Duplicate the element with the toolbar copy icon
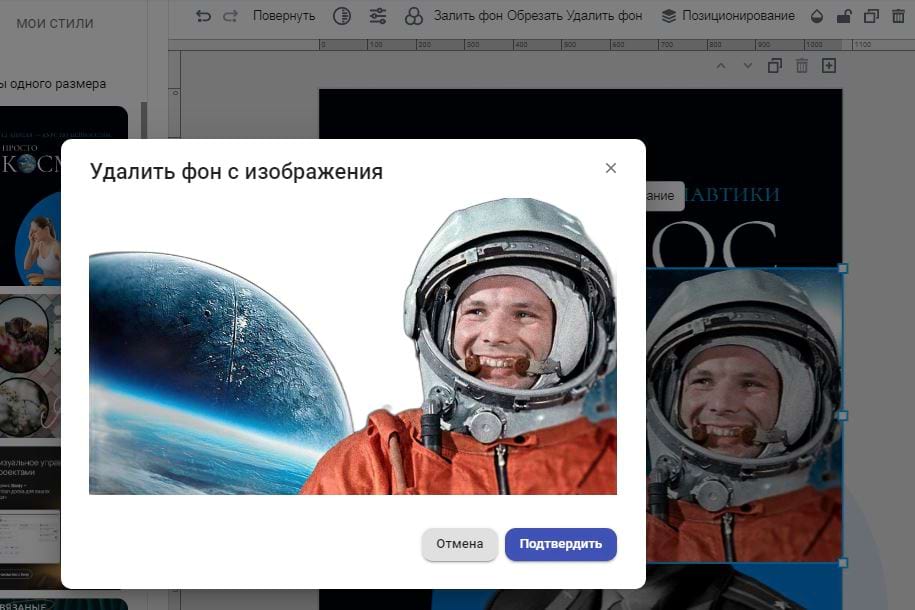Viewport: 915px width, 610px height. [x=871, y=16]
